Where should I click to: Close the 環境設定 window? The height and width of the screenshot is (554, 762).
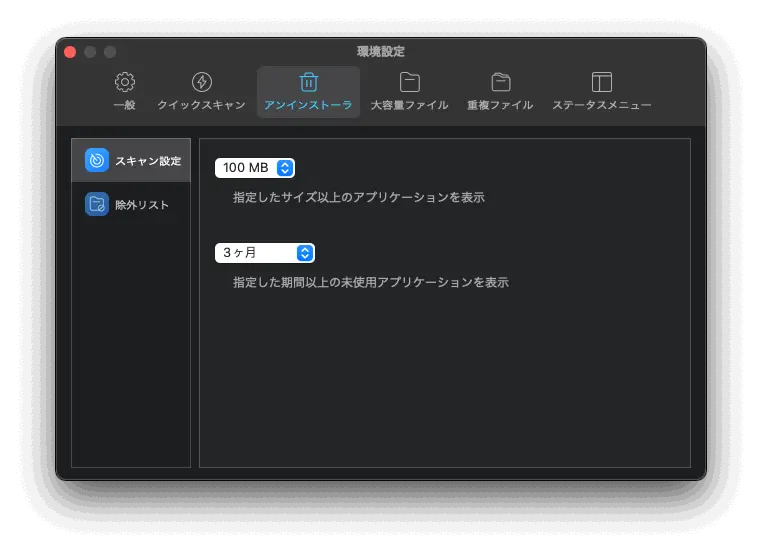(x=70, y=52)
